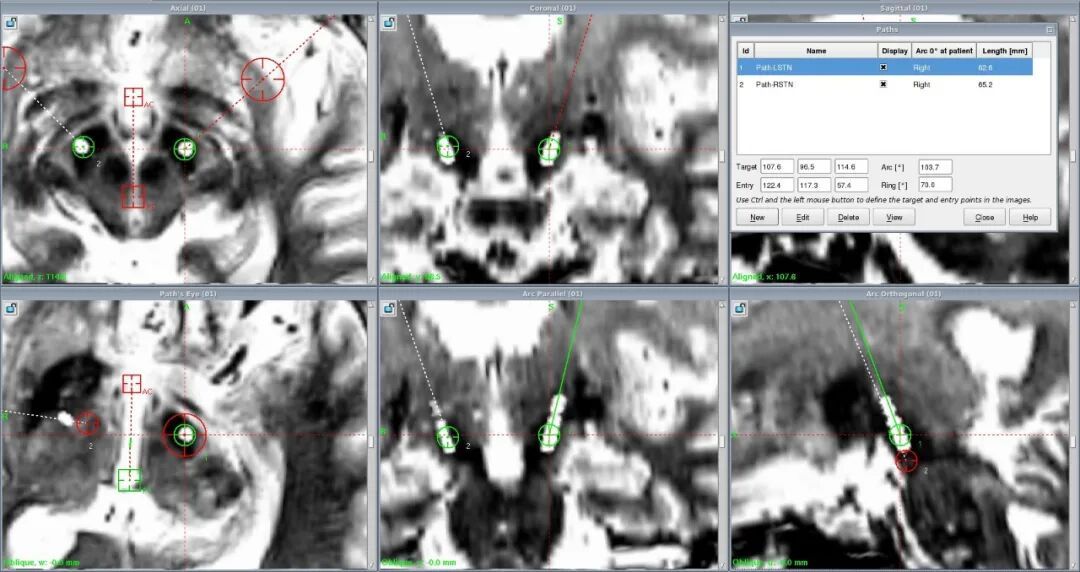Click the Ring angle field
Image resolution: width=1080 pixels, height=572 pixels.
(x=935, y=185)
